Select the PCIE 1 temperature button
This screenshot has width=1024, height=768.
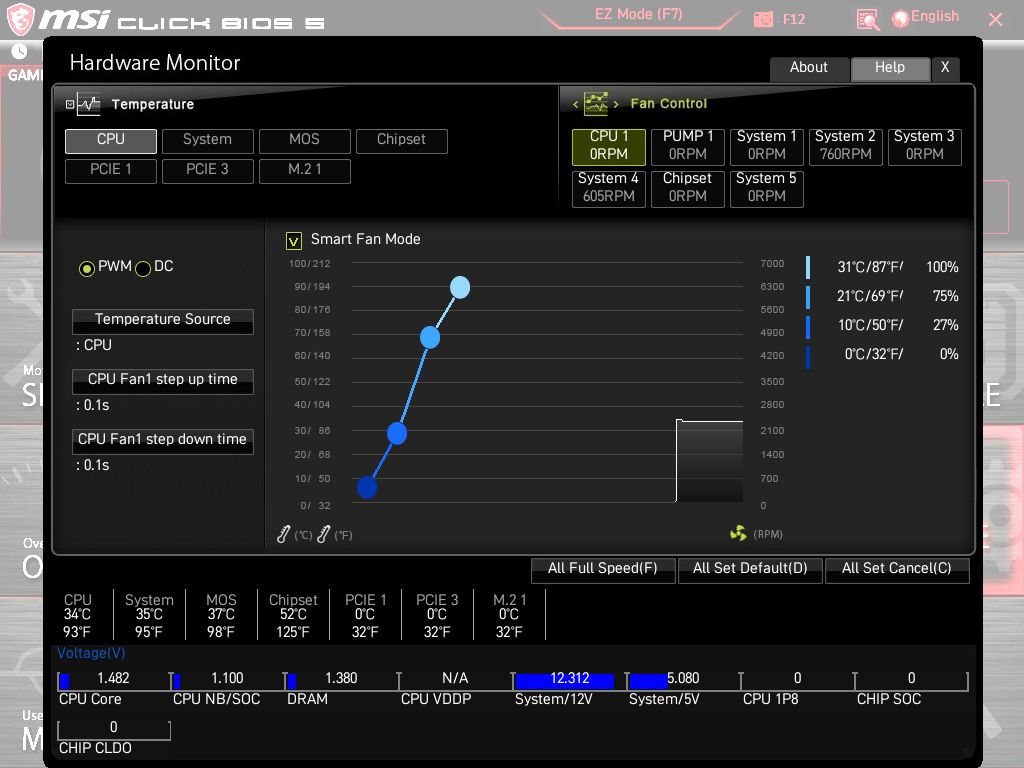click(111, 171)
